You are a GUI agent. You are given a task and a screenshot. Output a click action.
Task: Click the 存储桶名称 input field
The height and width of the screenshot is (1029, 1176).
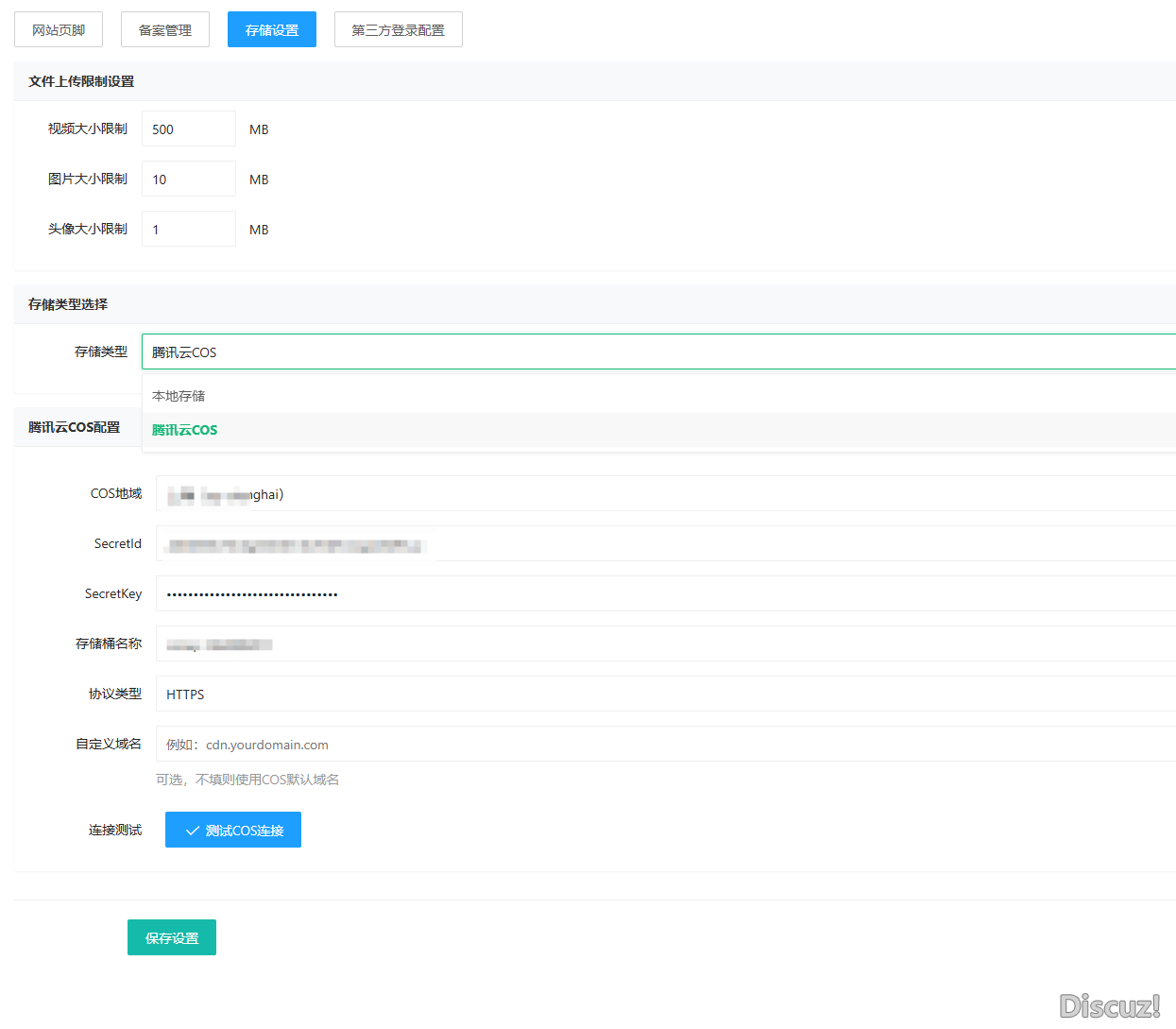(665, 644)
